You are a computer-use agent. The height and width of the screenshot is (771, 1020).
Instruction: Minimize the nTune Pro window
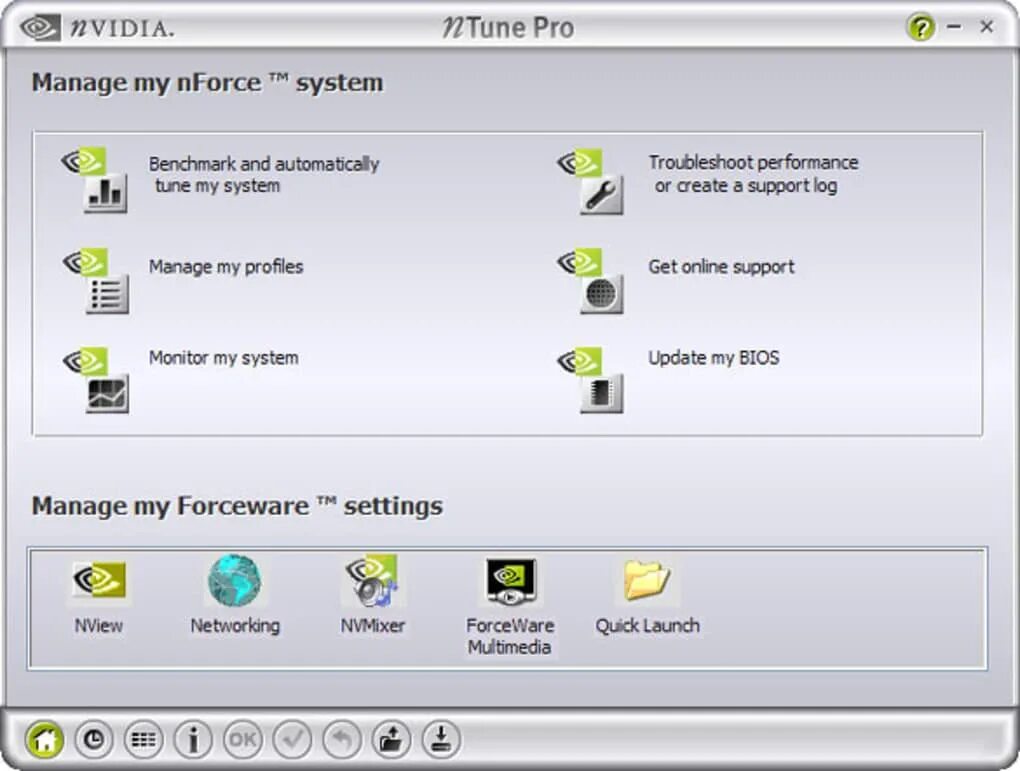tap(954, 27)
